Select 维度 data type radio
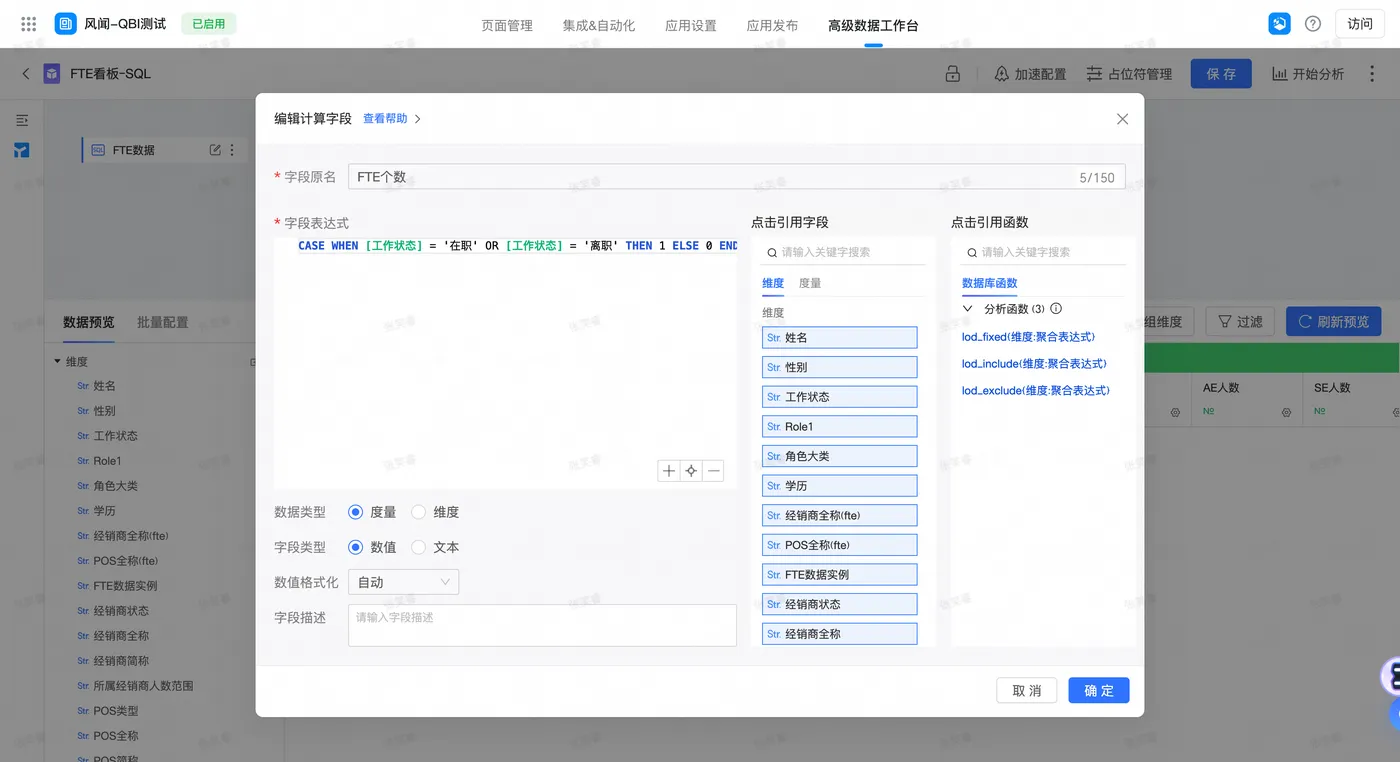 click(x=418, y=512)
